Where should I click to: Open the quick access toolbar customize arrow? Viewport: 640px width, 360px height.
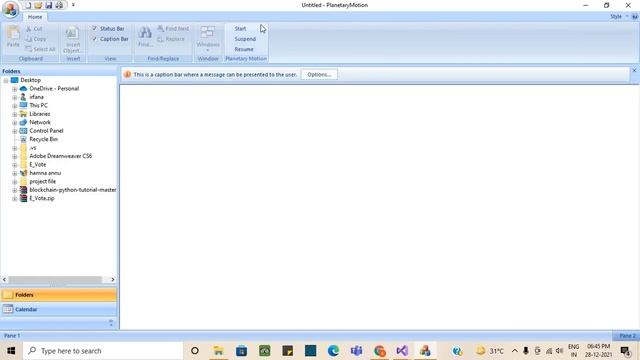click(x=73, y=5)
